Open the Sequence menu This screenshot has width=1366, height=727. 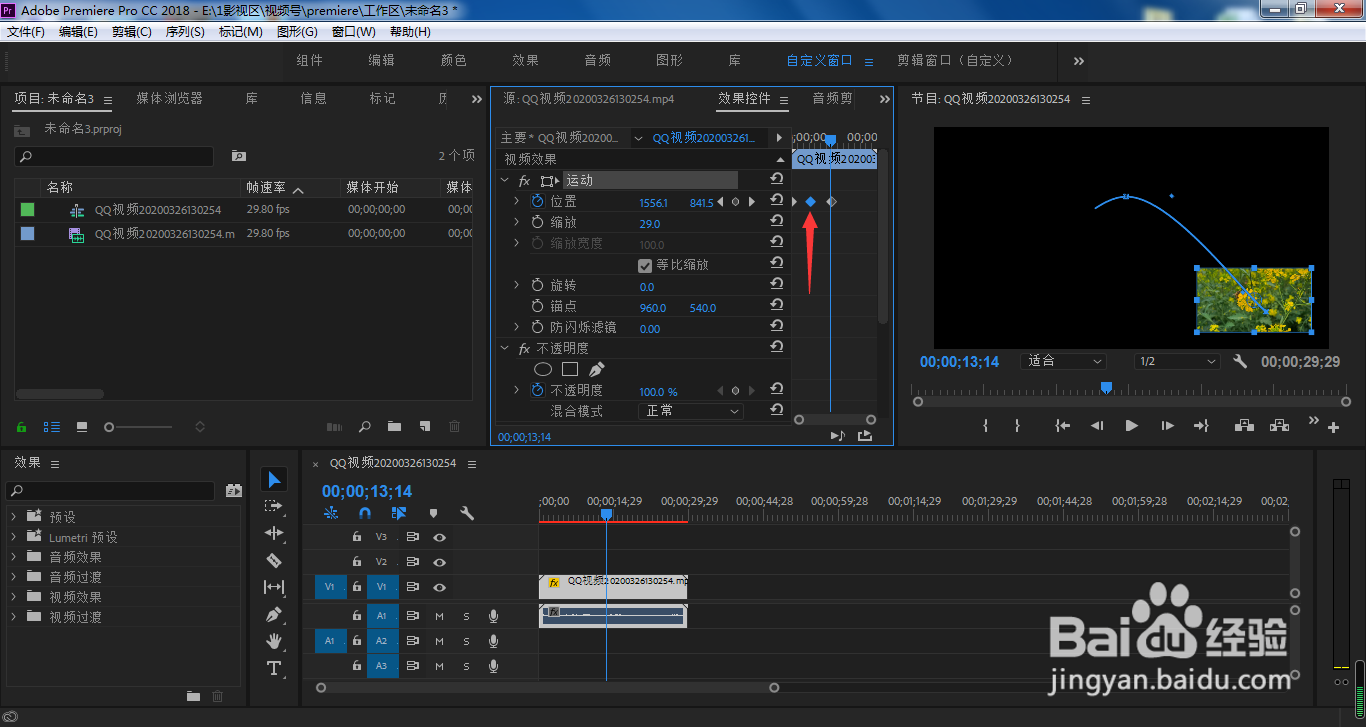click(x=185, y=32)
